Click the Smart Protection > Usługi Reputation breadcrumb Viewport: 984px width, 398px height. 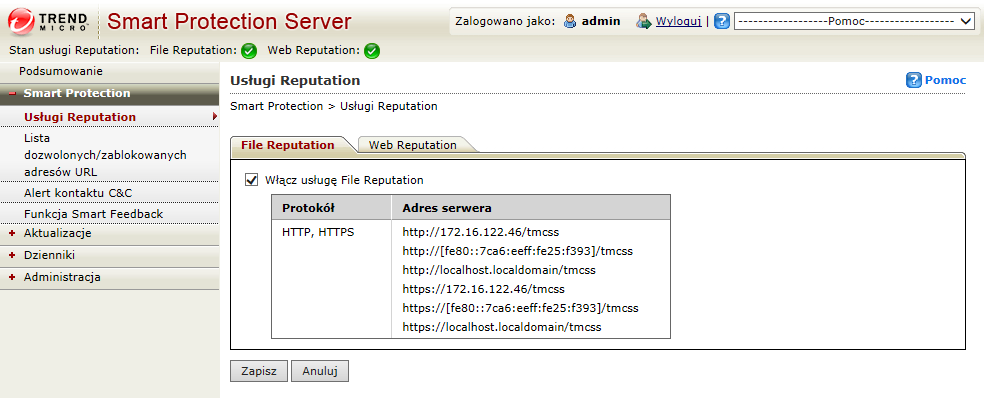pyautogui.click(x=334, y=106)
